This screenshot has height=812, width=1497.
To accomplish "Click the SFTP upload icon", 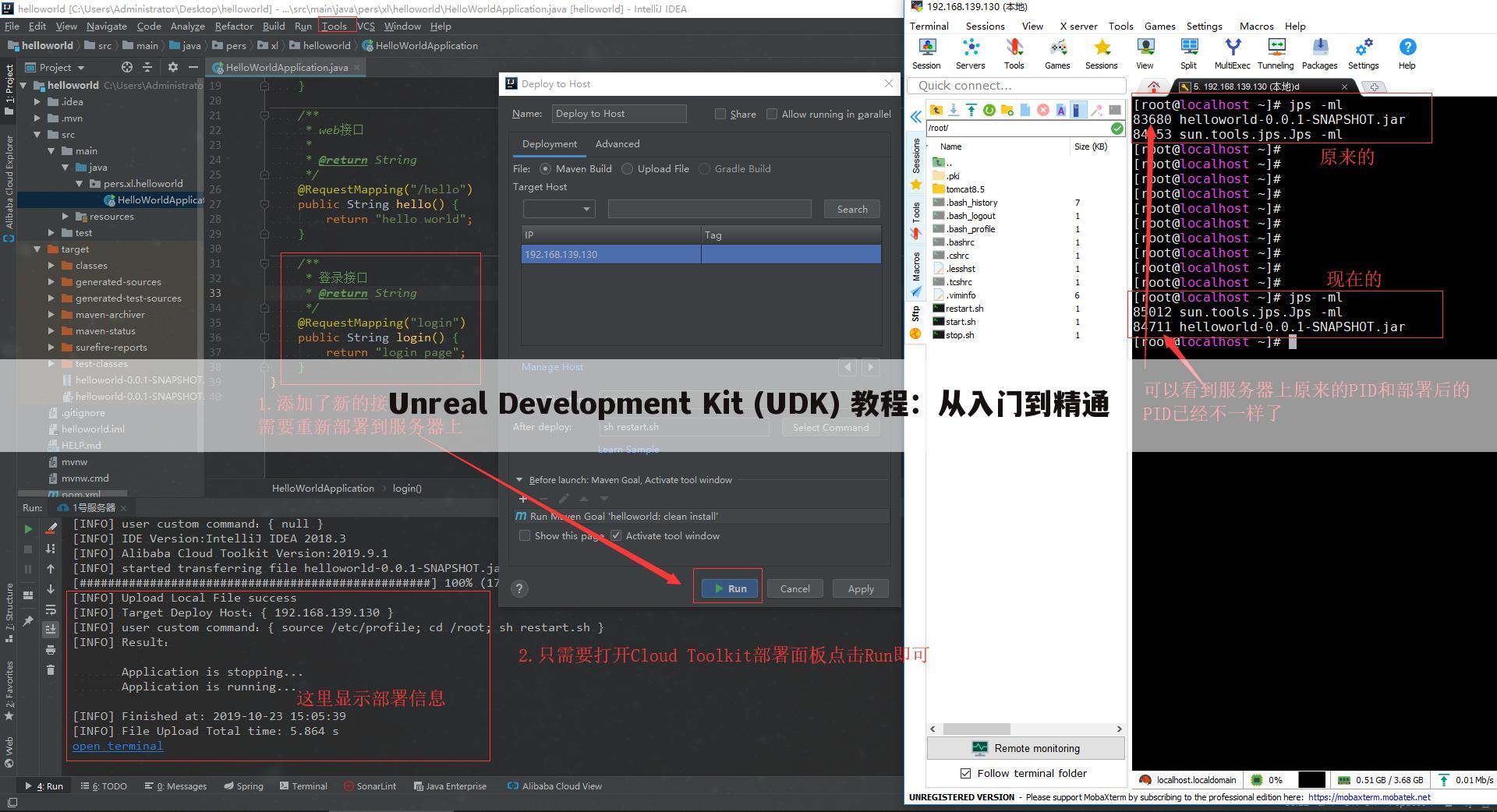I will [x=971, y=110].
